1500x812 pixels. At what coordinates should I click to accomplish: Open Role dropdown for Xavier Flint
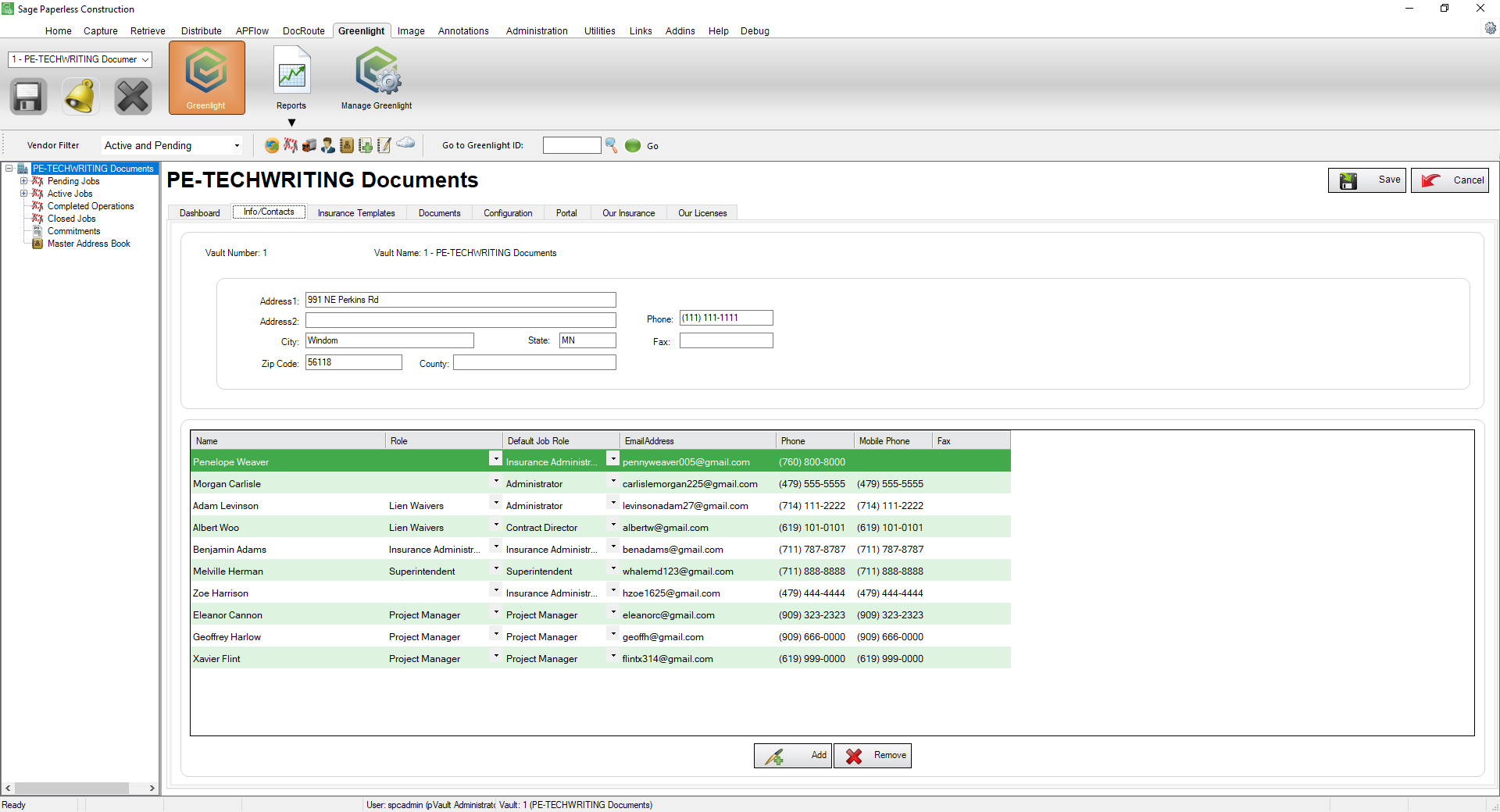(x=496, y=656)
